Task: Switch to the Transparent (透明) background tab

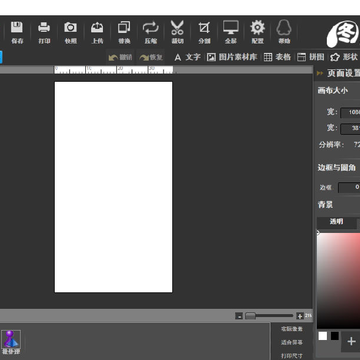Action: (336, 223)
